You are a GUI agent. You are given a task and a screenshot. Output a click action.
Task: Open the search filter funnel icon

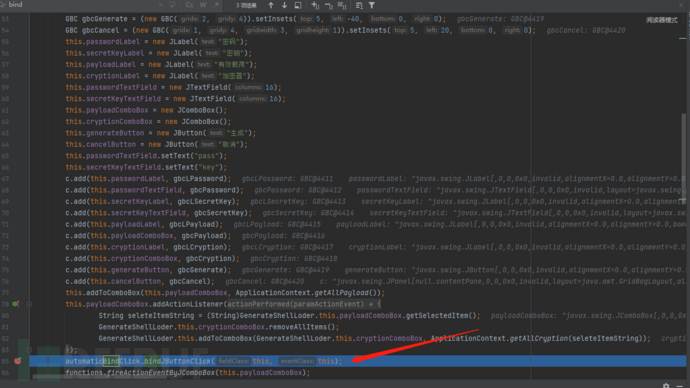tap(372, 5)
